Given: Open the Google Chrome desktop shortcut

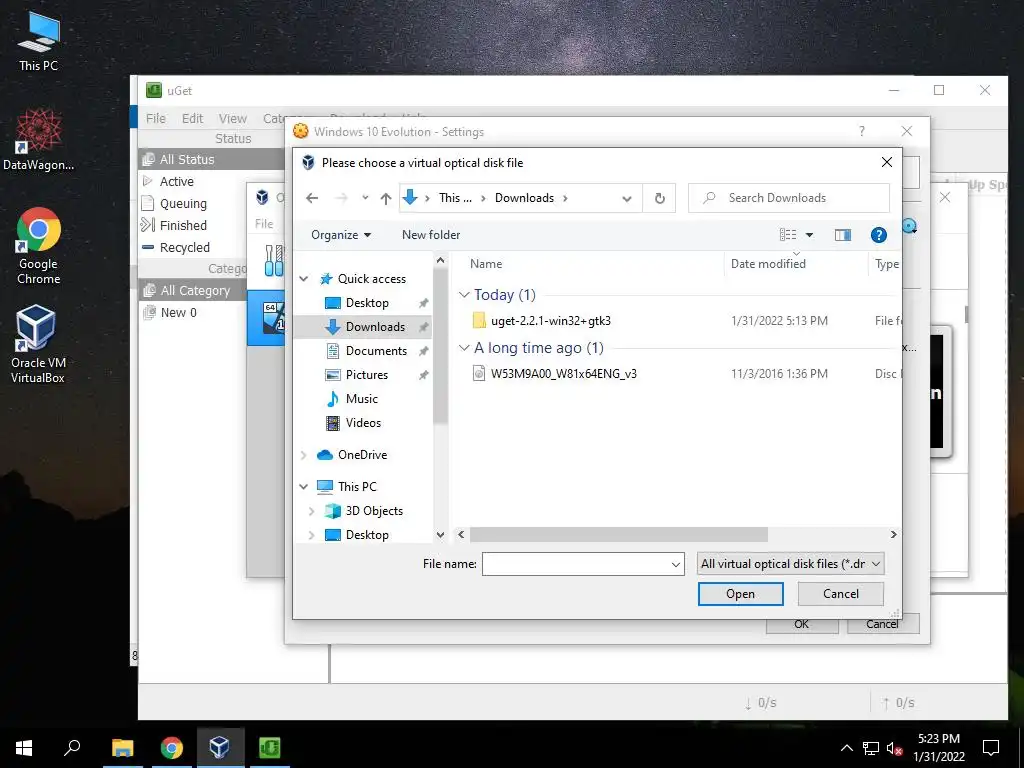Looking at the screenshot, I should (38, 246).
